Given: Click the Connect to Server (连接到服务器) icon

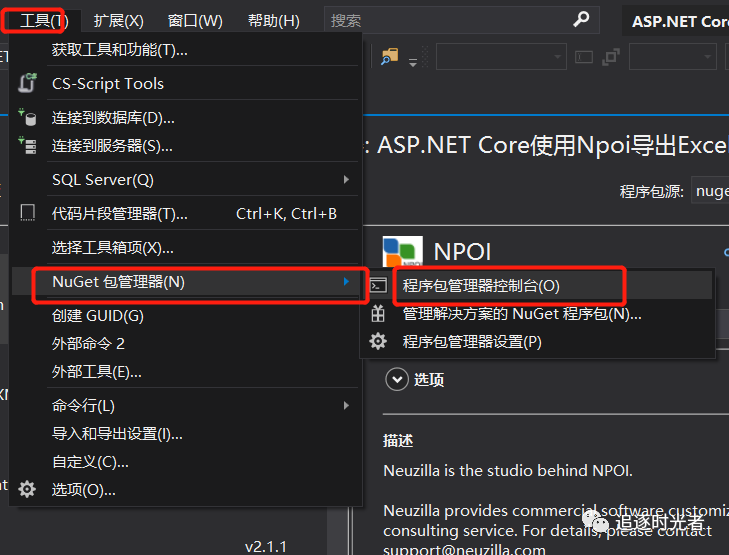Looking at the screenshot, I should click(28, 146).
